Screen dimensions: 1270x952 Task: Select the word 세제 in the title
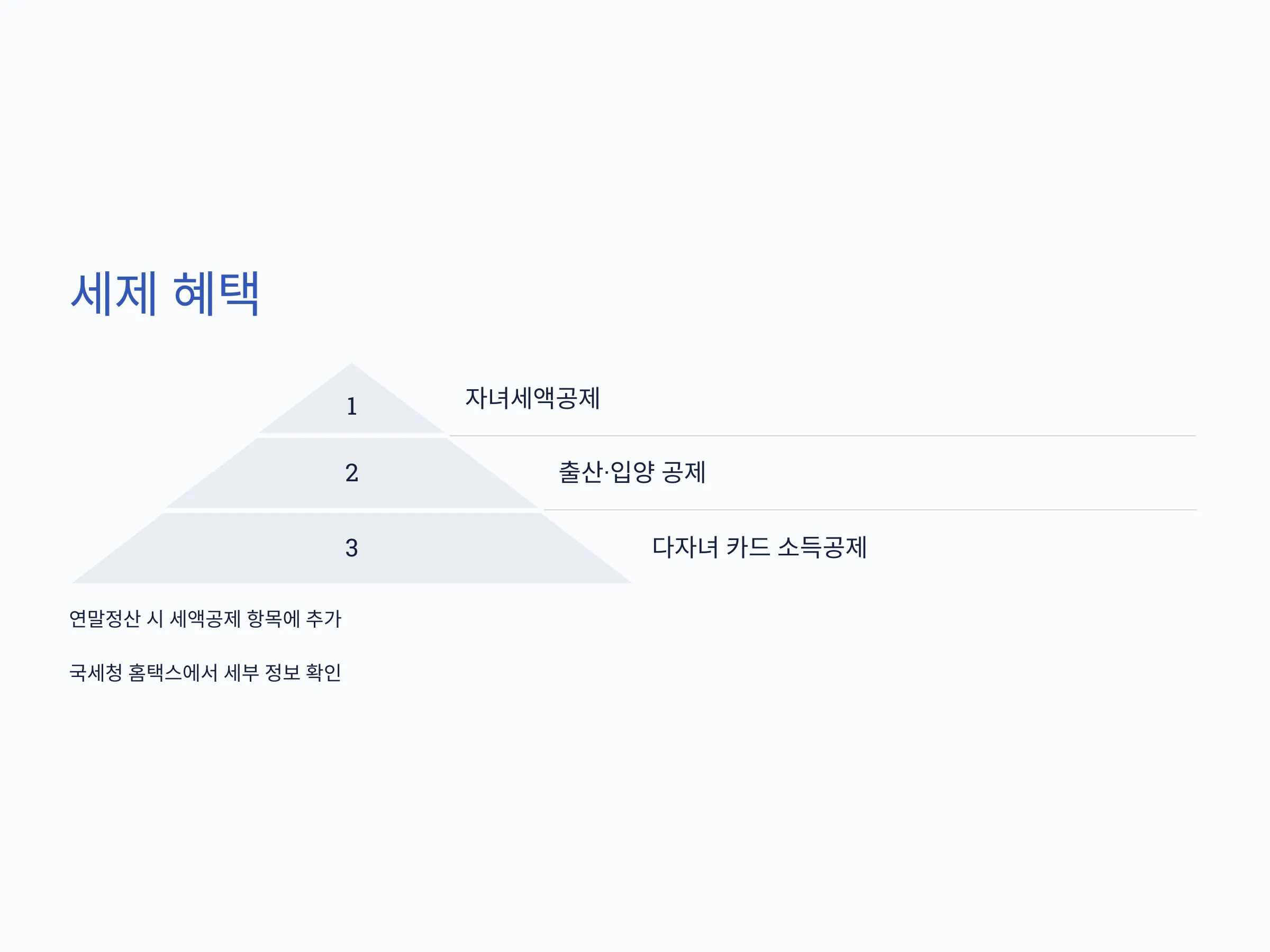tap(113, 294)
